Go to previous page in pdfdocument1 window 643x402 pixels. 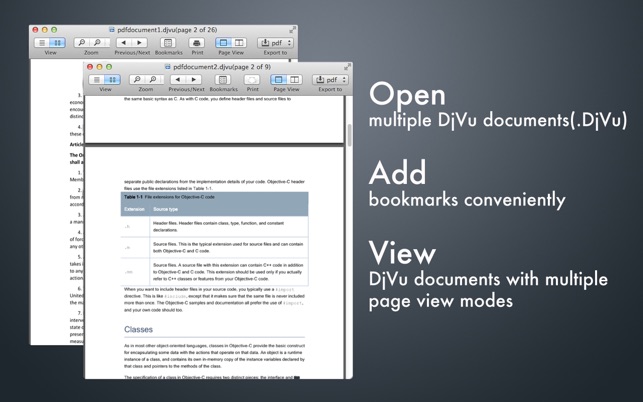tap(124, 42)
